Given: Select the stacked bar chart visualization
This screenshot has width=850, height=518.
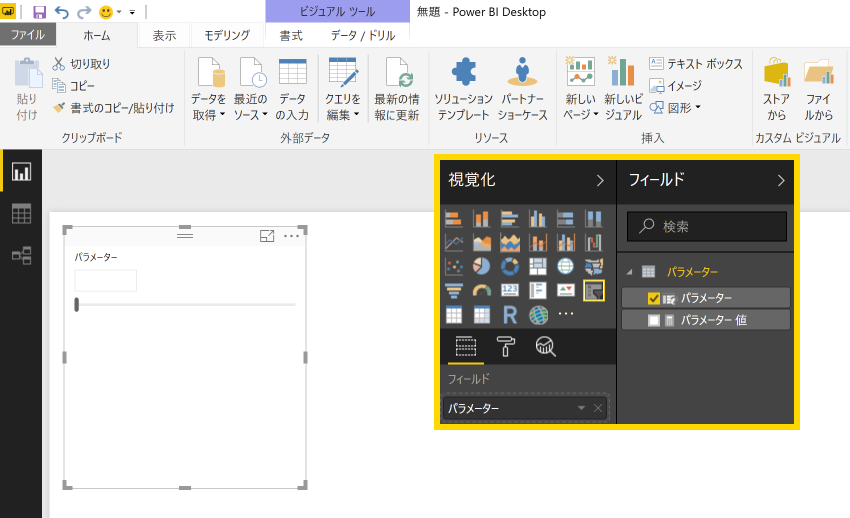Looking at the screenshot, I should pyautogui.click(x=454, y=219).
